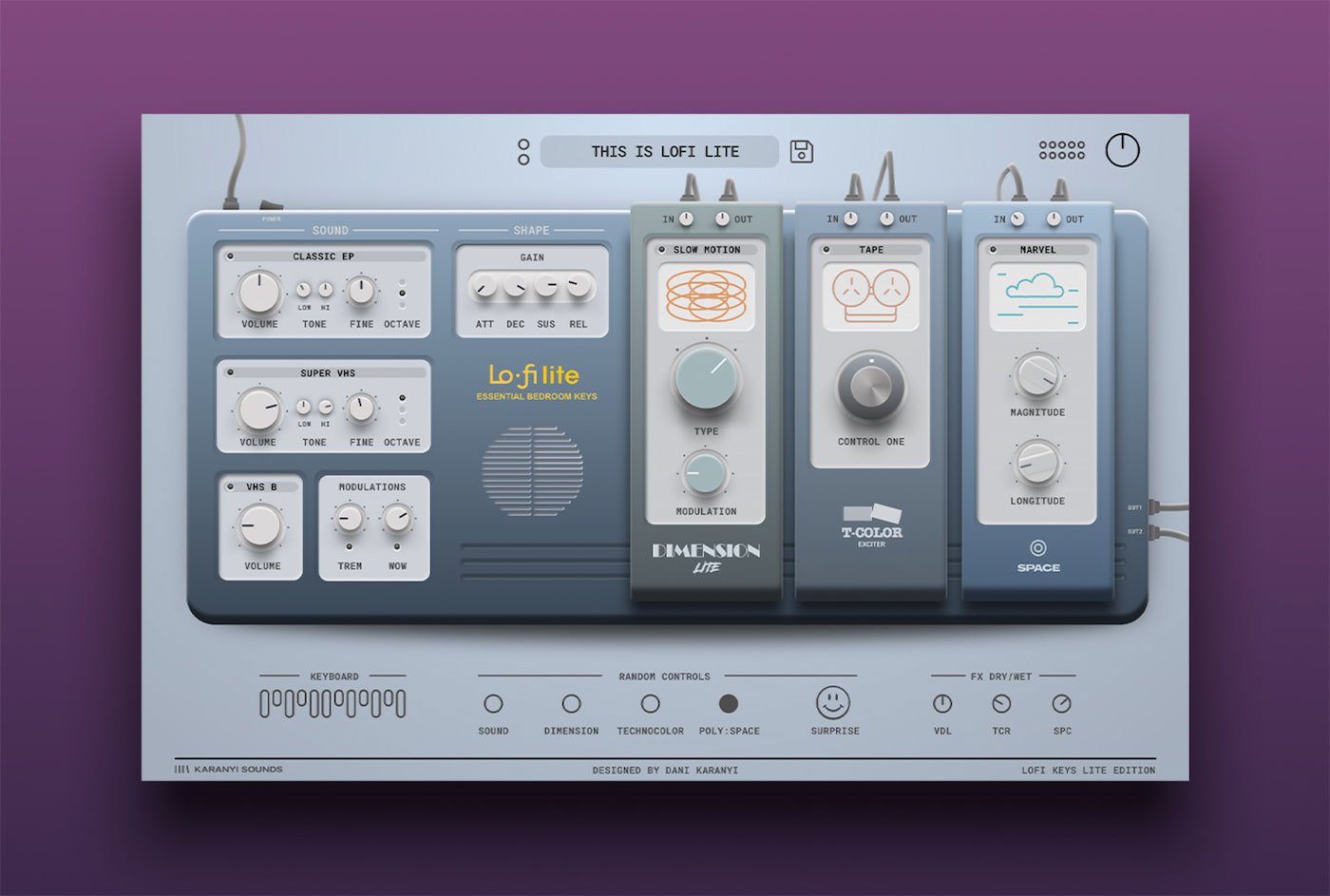Toggle the Marvel LED on Space pedal
The height and width of the screenshot is (896, 1330).
point(994,250)
